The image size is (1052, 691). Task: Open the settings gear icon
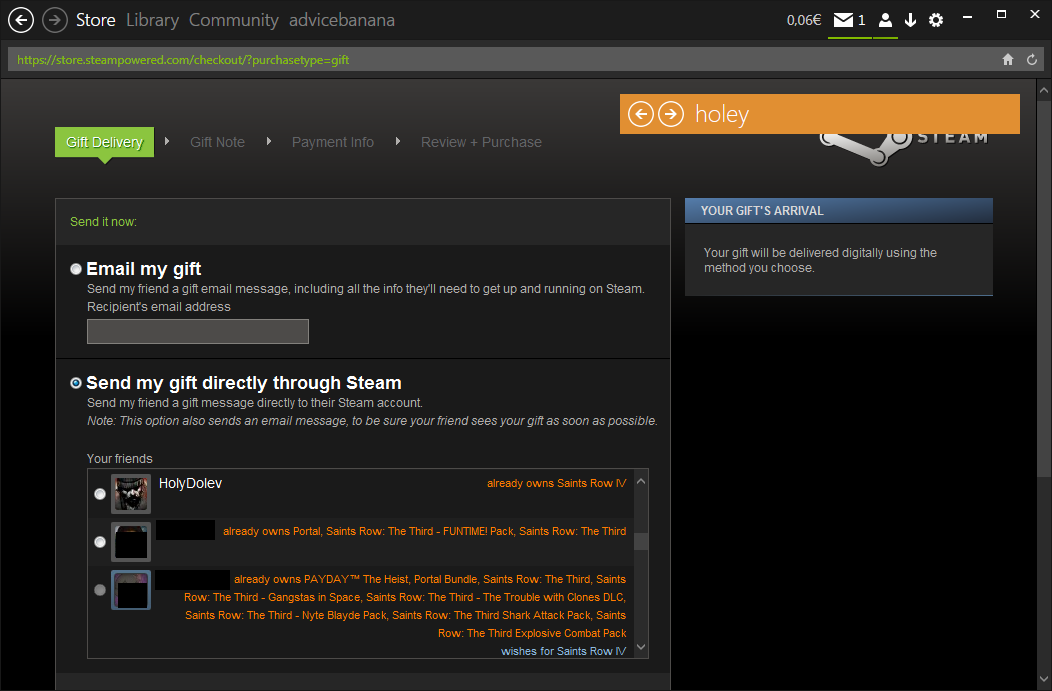(x=936, y=20)
